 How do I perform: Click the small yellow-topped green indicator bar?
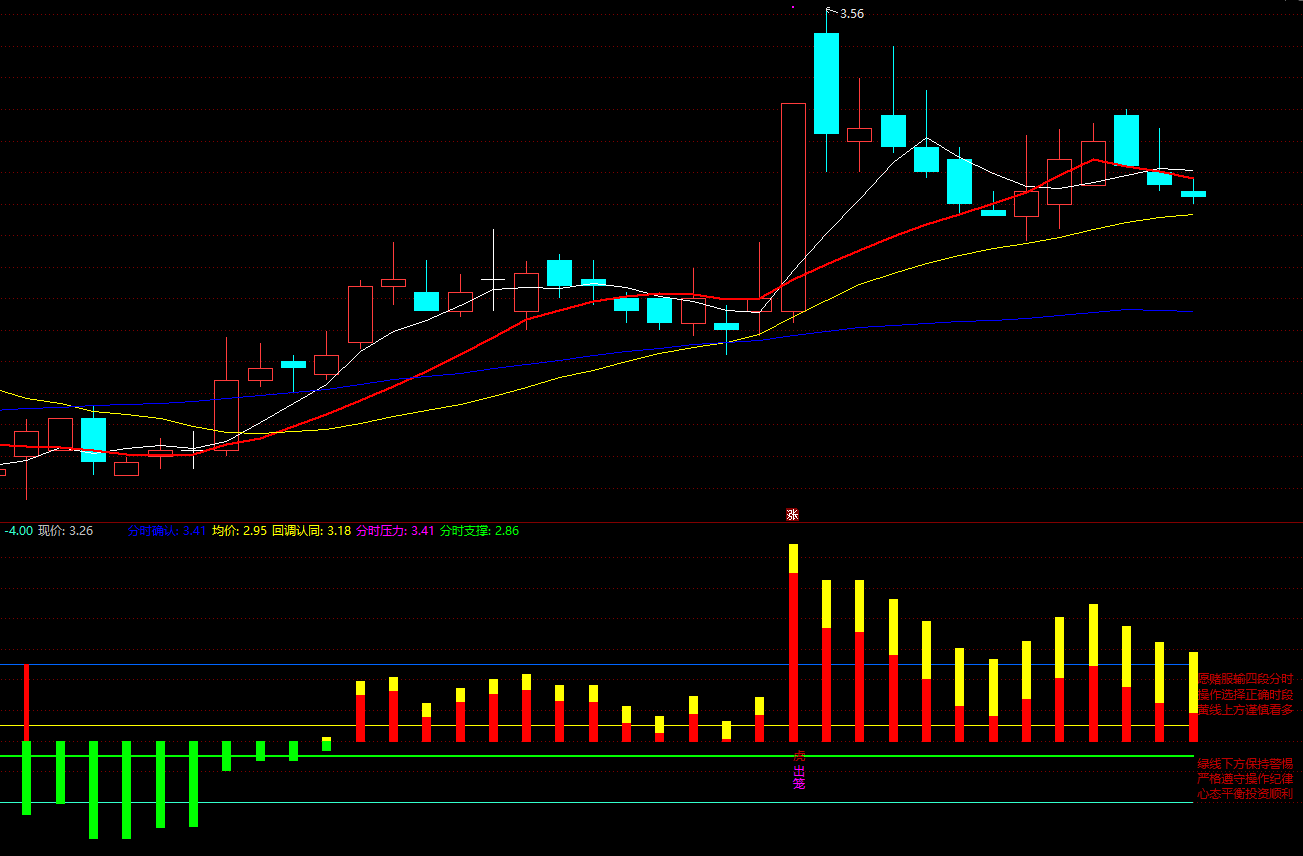coord(326,744)
